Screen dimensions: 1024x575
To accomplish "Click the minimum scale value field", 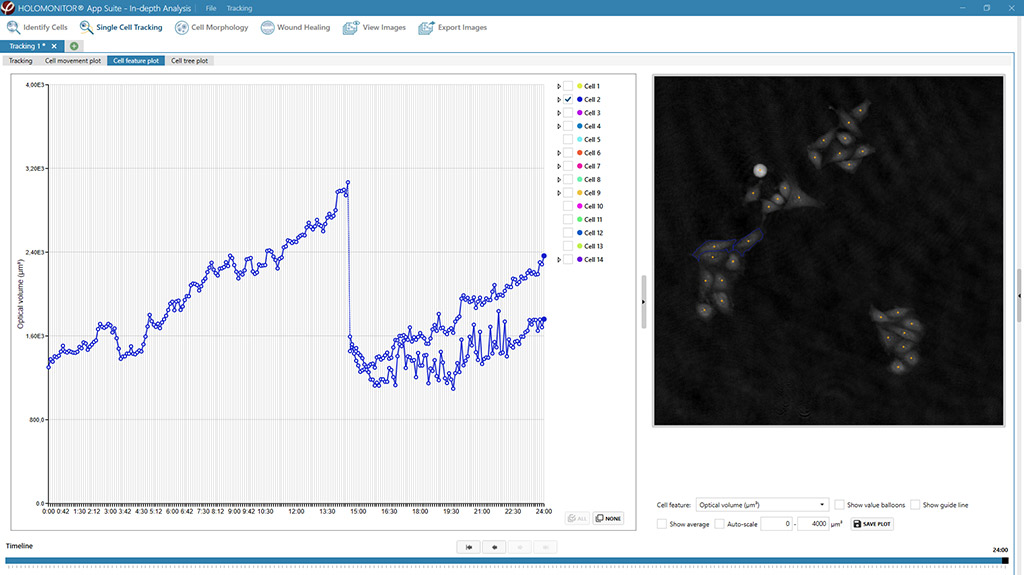I will 776,524.
